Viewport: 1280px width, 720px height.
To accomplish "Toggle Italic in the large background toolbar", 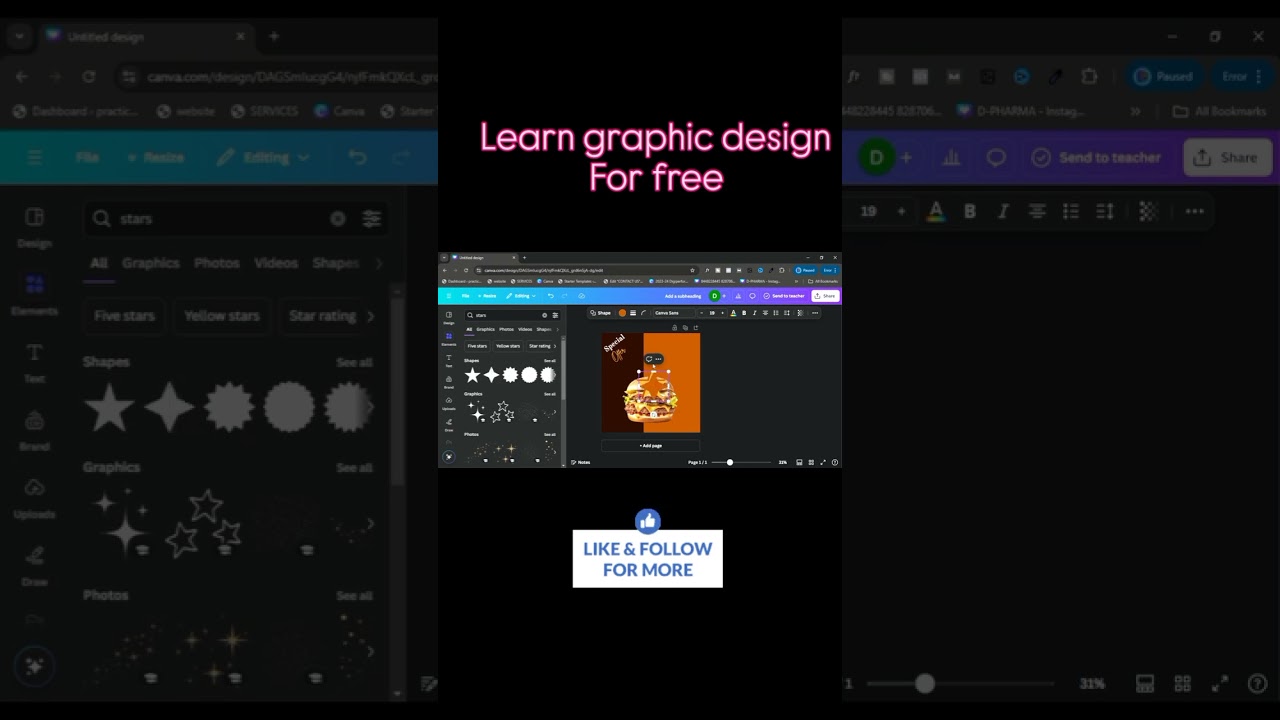I will click(1003, 211).
